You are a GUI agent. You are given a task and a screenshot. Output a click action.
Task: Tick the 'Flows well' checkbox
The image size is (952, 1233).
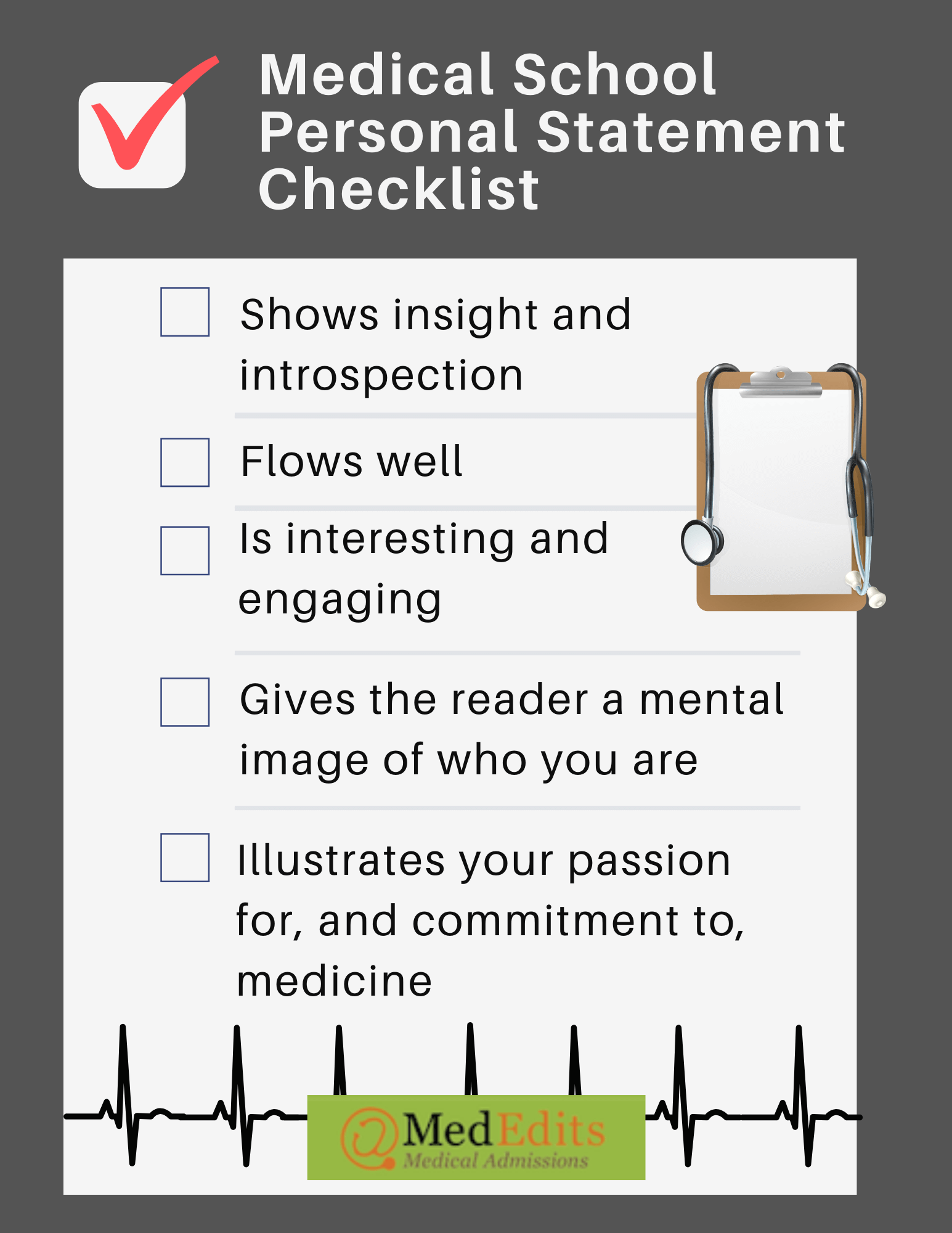[x=185, y=462]
